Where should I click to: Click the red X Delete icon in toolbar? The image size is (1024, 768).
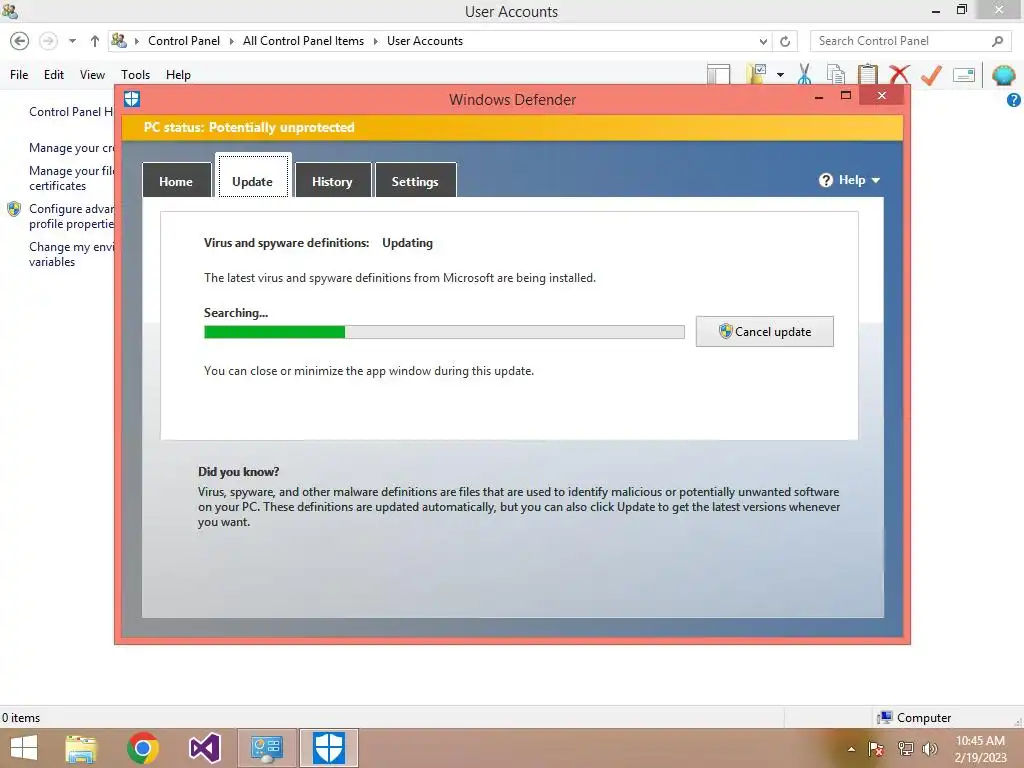pyautogui.click(x=899, y=74)
